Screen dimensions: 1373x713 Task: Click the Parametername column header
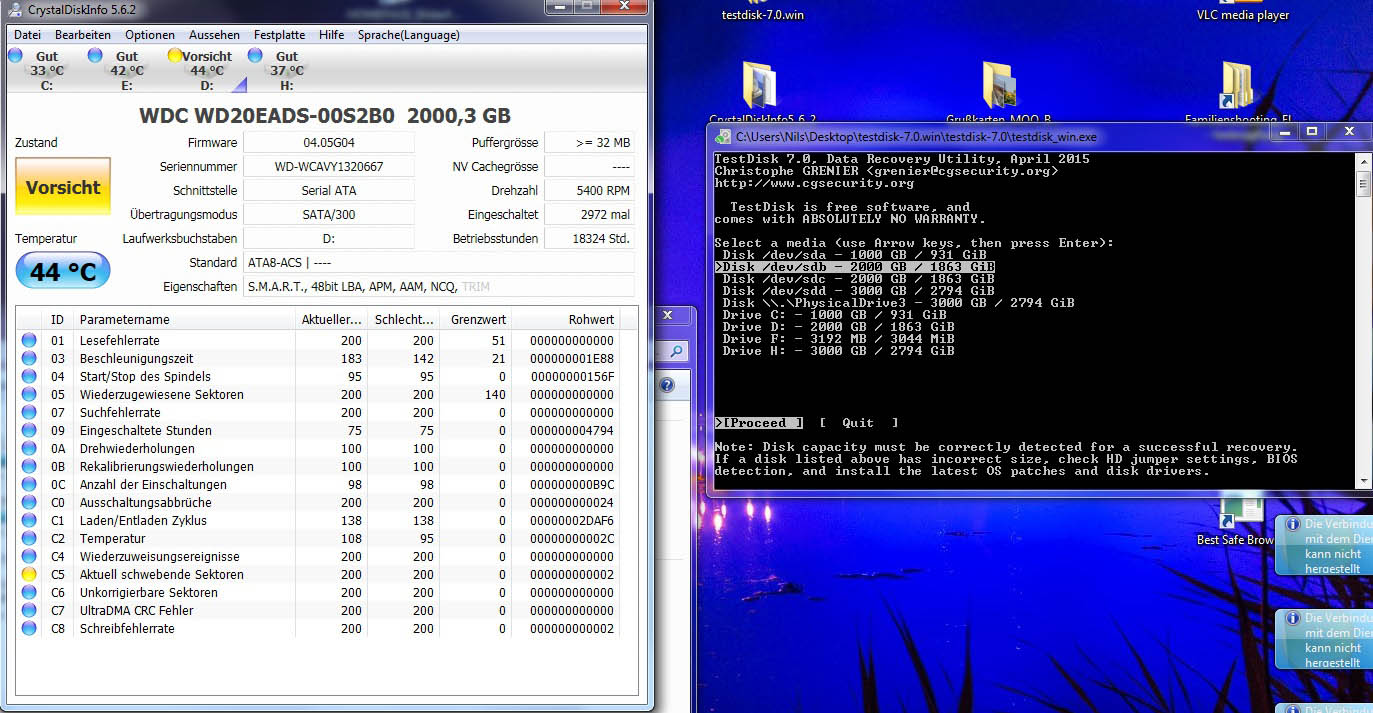[184, 319]
